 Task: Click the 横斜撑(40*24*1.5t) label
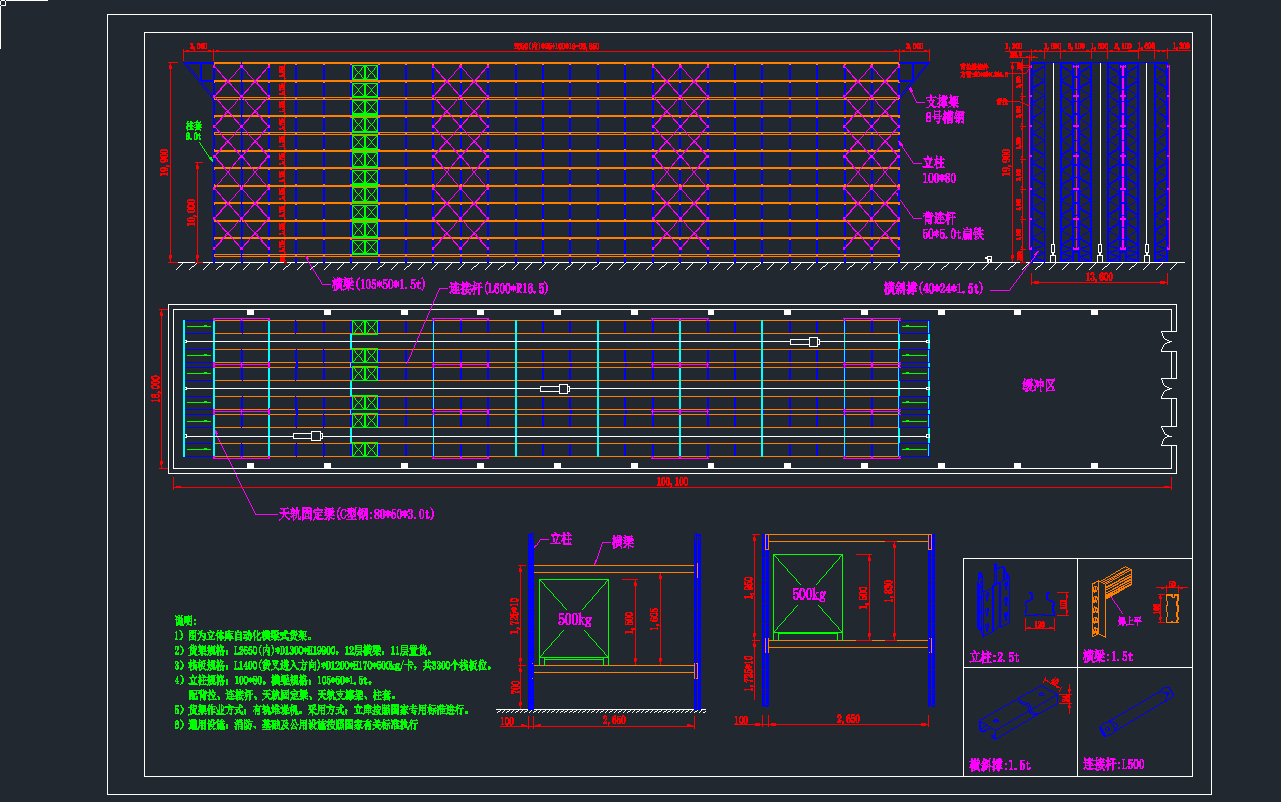coord(932,288)
